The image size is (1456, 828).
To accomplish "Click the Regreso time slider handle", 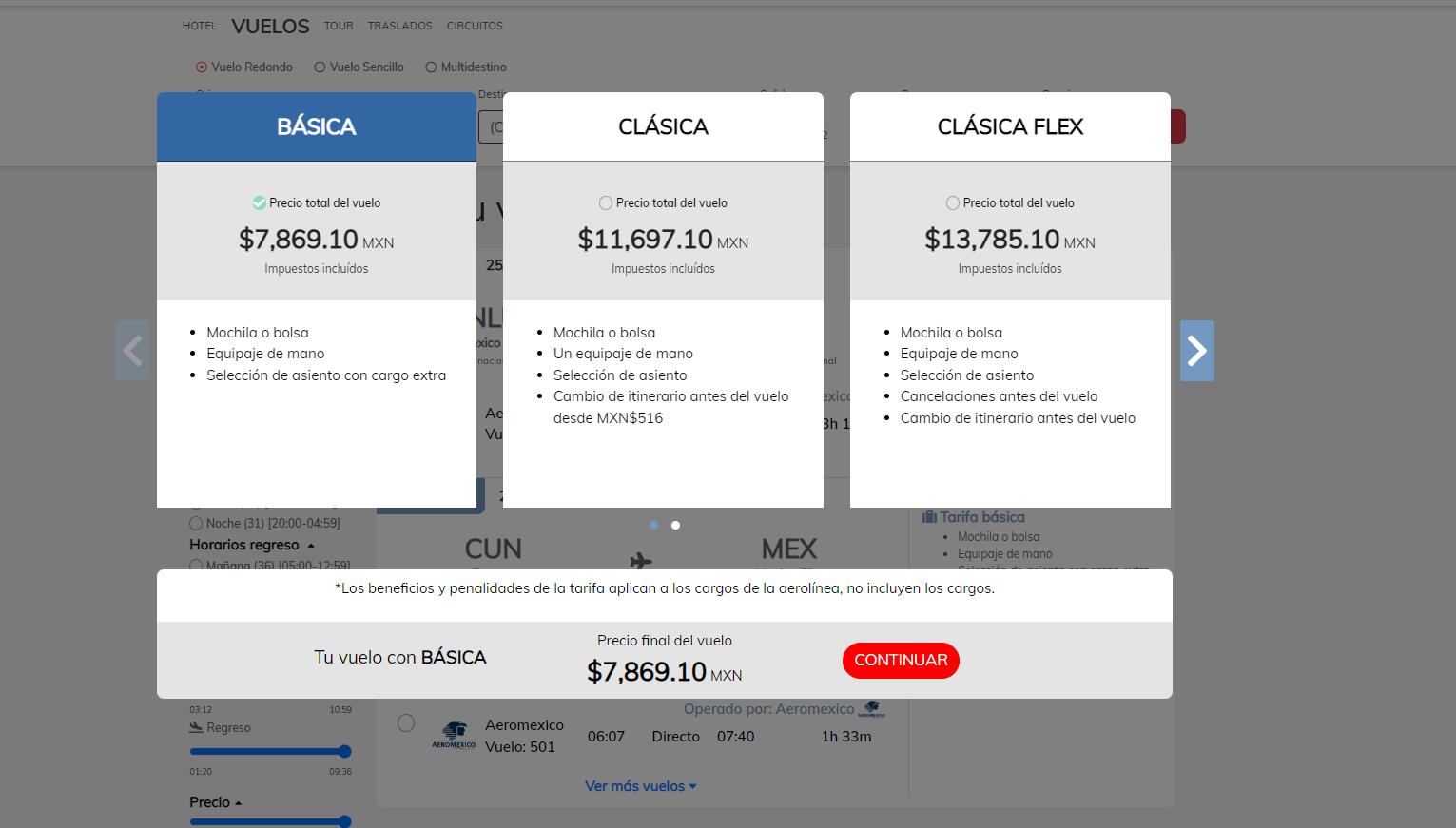I will [x=344, y=751].
